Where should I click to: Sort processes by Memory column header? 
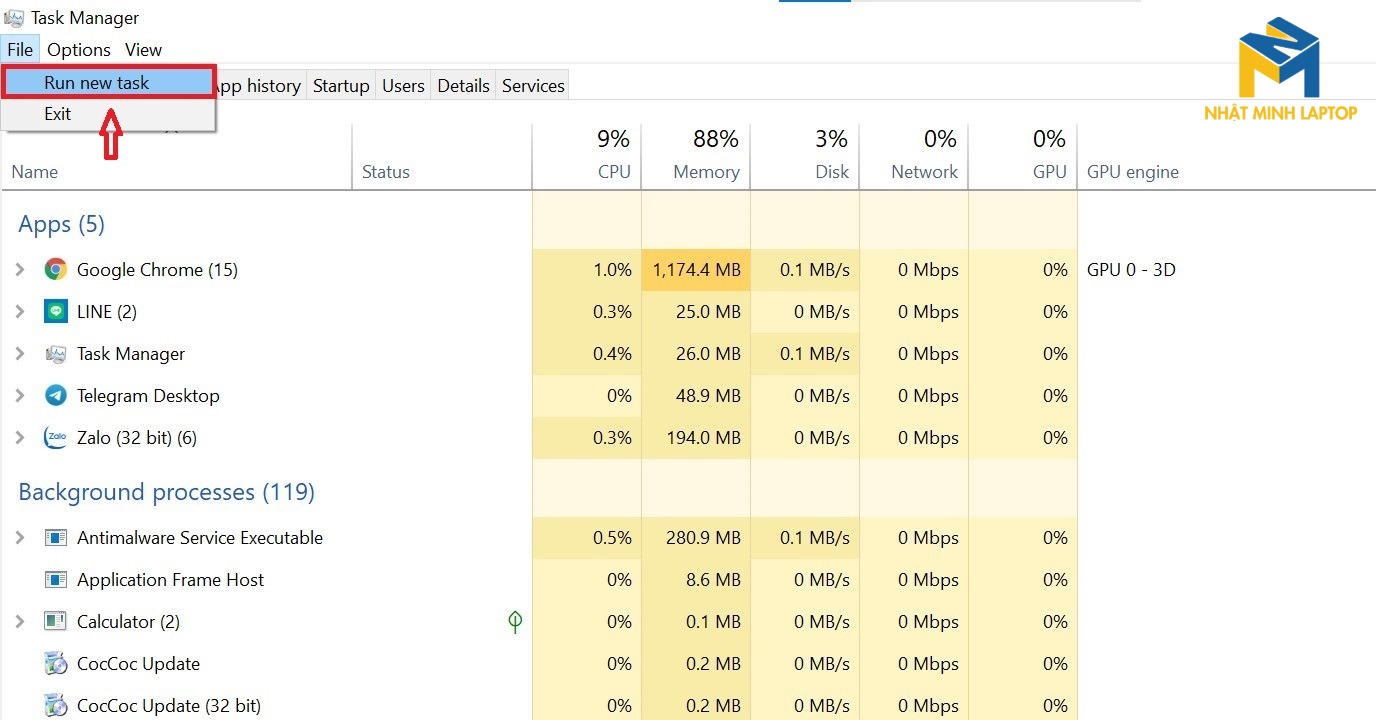point(696,158)
